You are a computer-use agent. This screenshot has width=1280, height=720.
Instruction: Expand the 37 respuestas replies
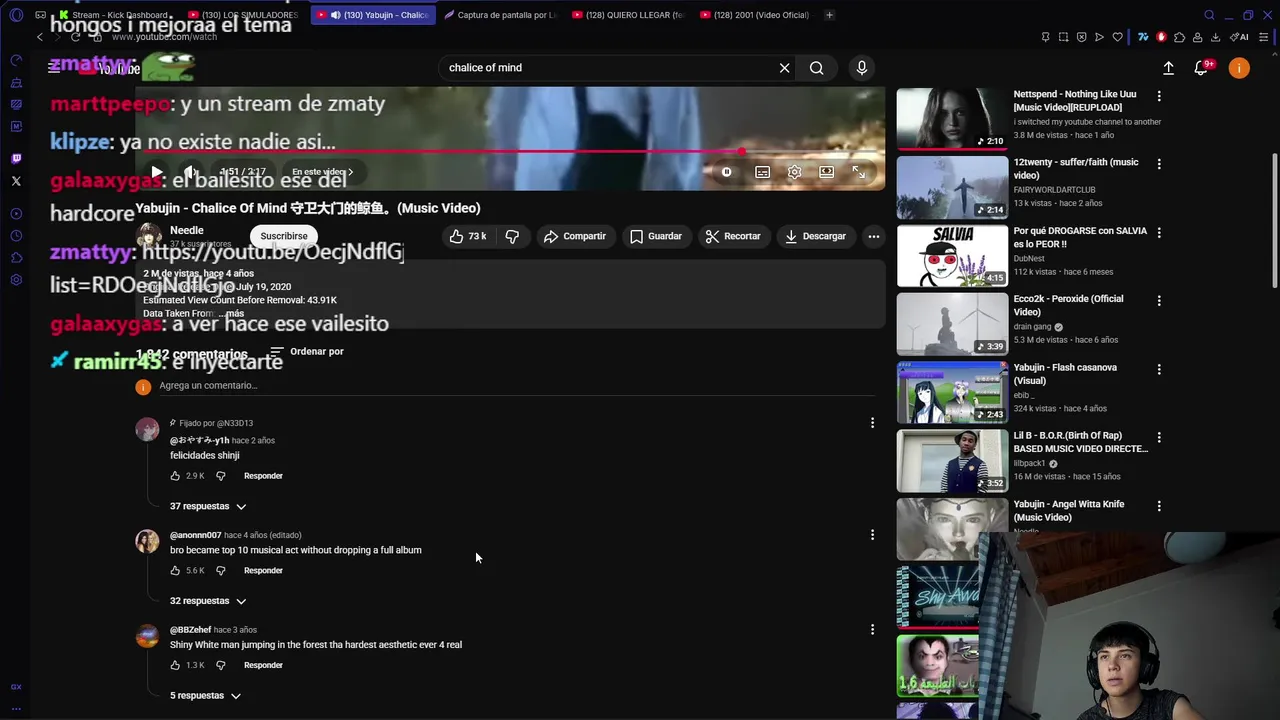208,506
